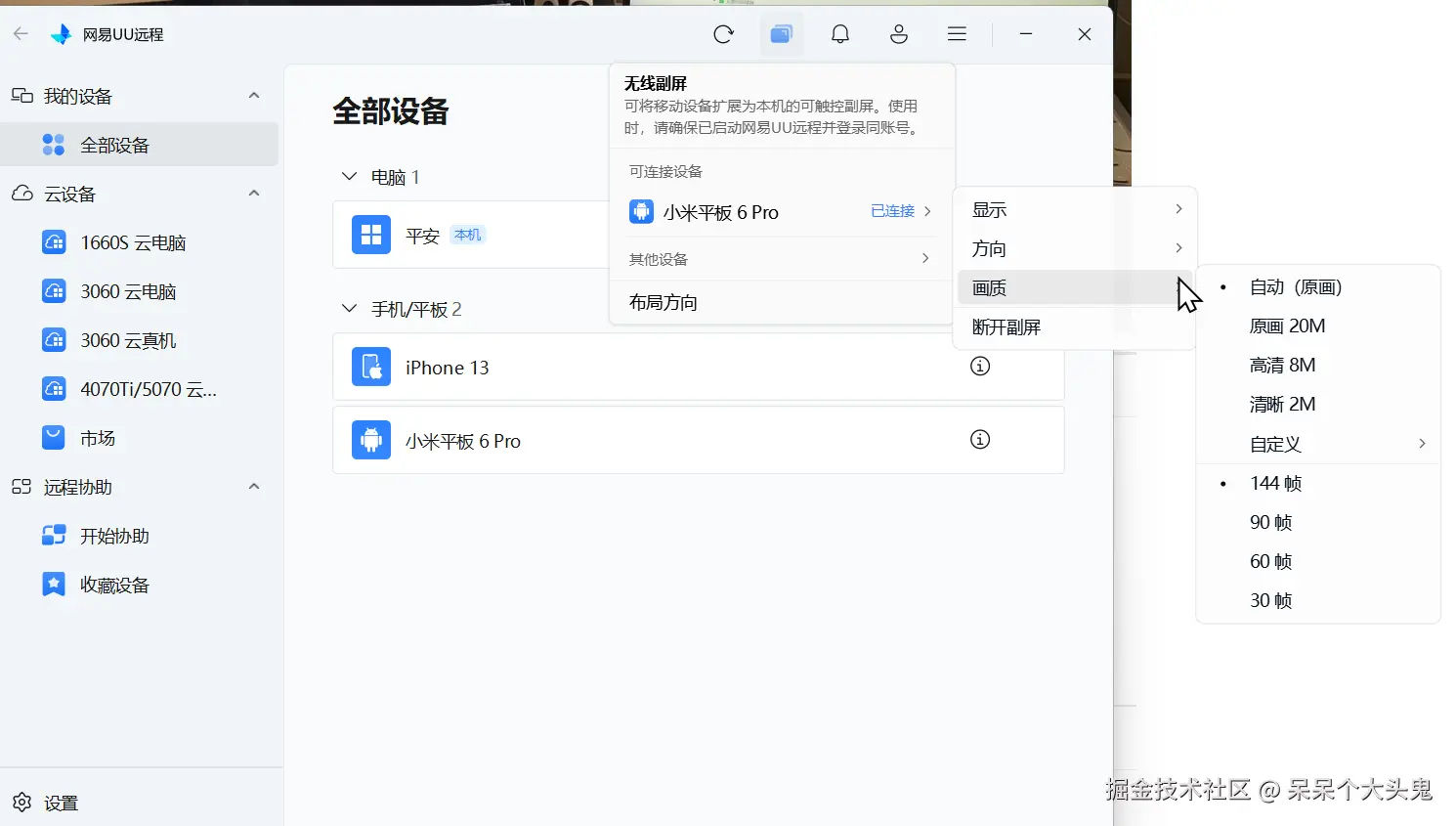Click the 4070Ti/5070 cloud device icon

tap(54, 389)
